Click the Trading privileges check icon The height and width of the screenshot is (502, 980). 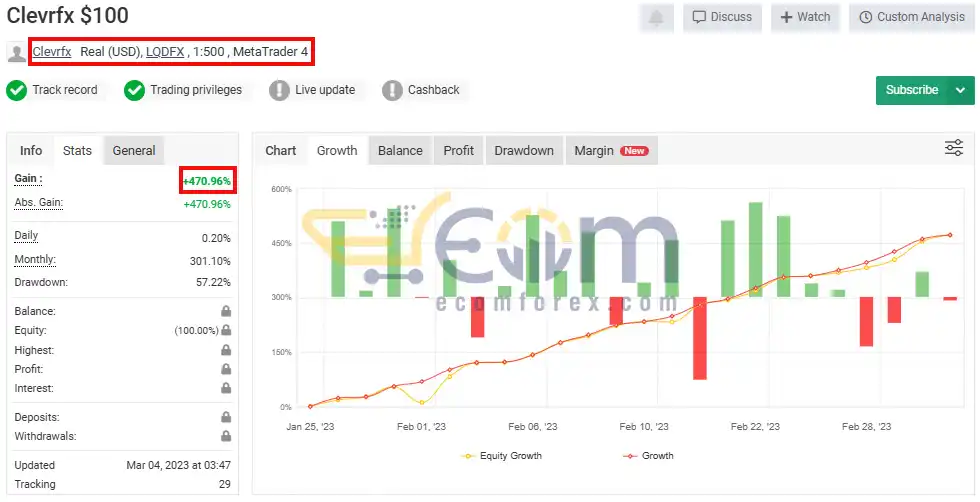tap(134, 91)
